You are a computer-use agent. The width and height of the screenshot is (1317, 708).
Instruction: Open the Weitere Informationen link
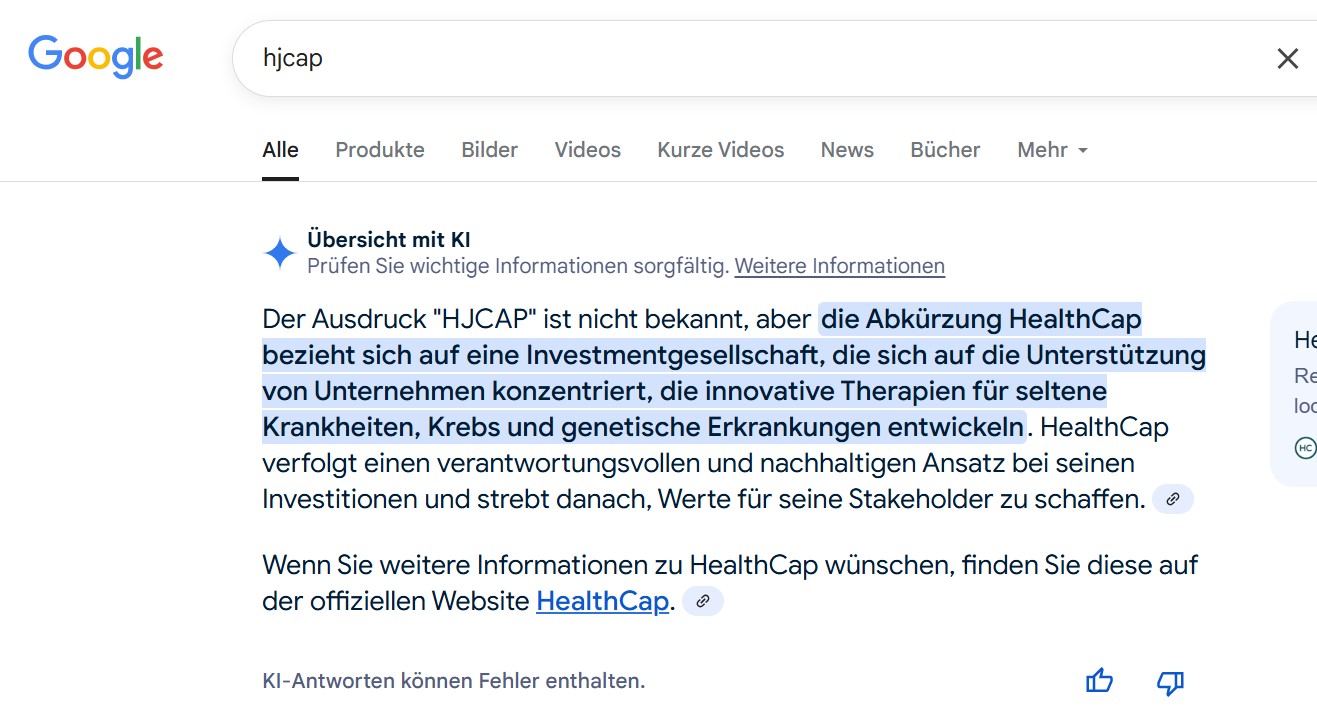pyautogui.click(x=840, y=266)
